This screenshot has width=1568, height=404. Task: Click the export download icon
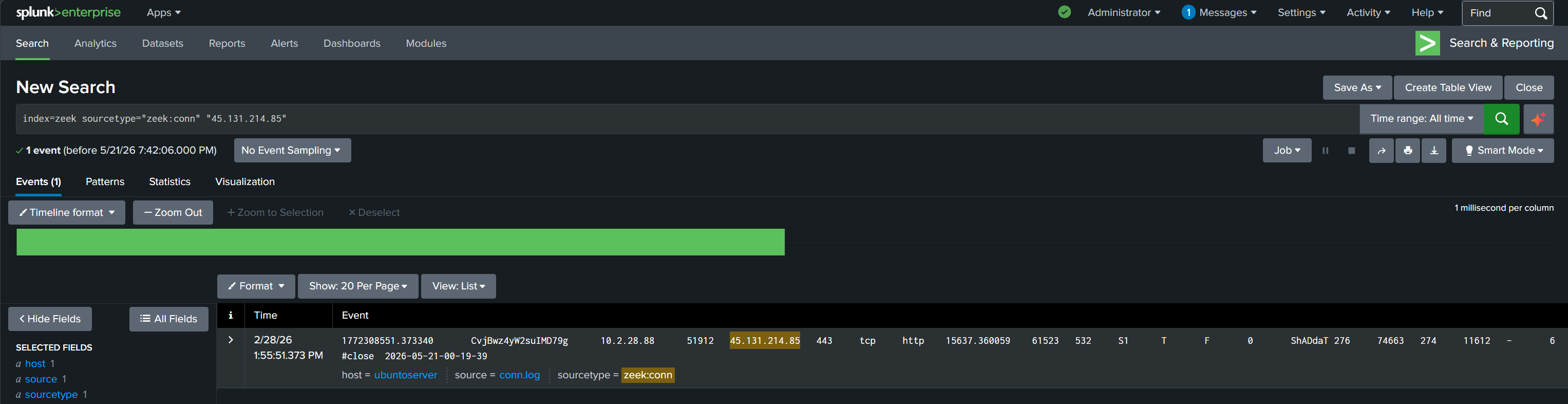pos(1433,151)
